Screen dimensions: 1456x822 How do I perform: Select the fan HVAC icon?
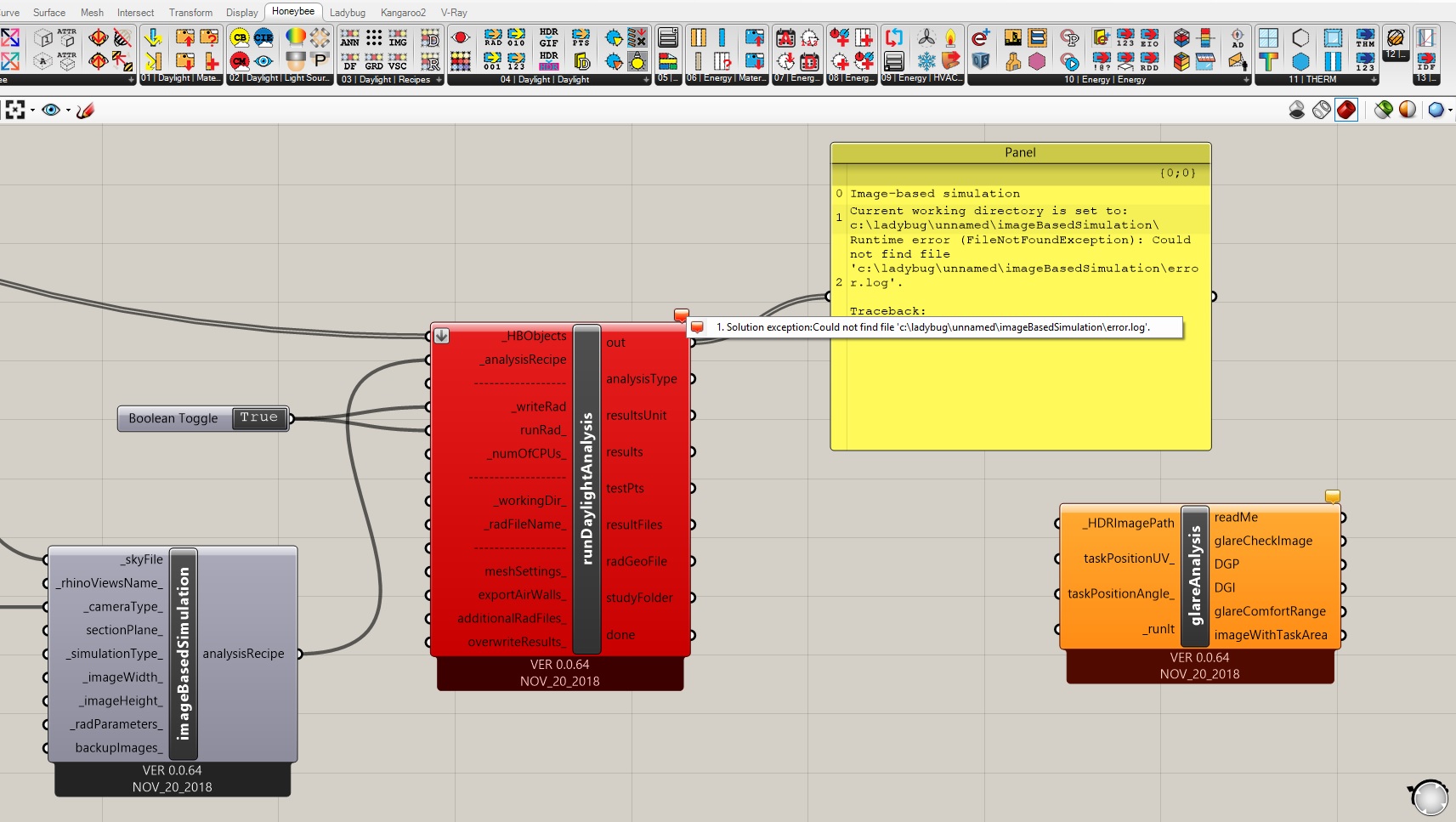[x=926, y=37]
